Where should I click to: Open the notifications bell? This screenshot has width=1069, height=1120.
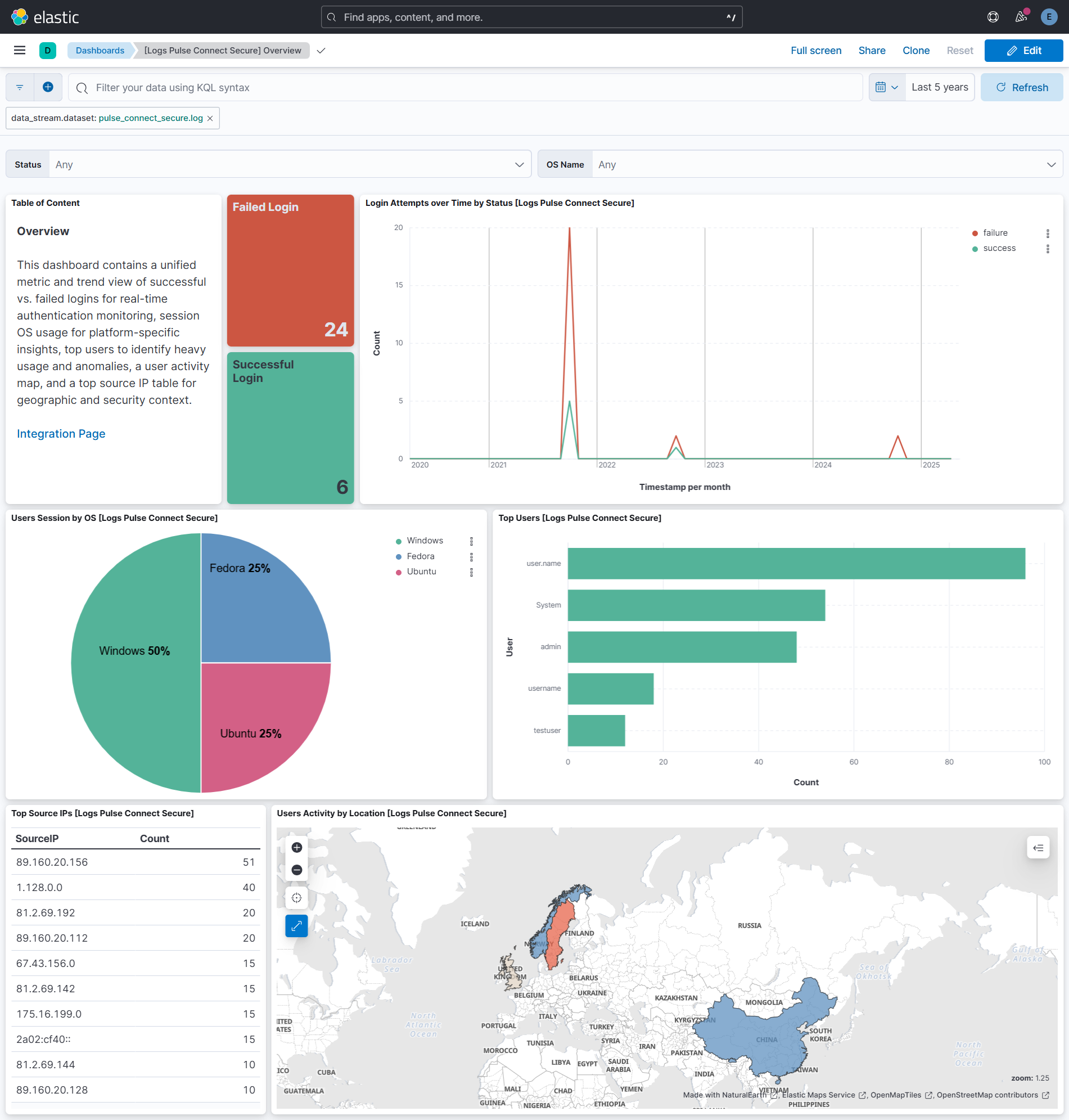[1021, 16]
